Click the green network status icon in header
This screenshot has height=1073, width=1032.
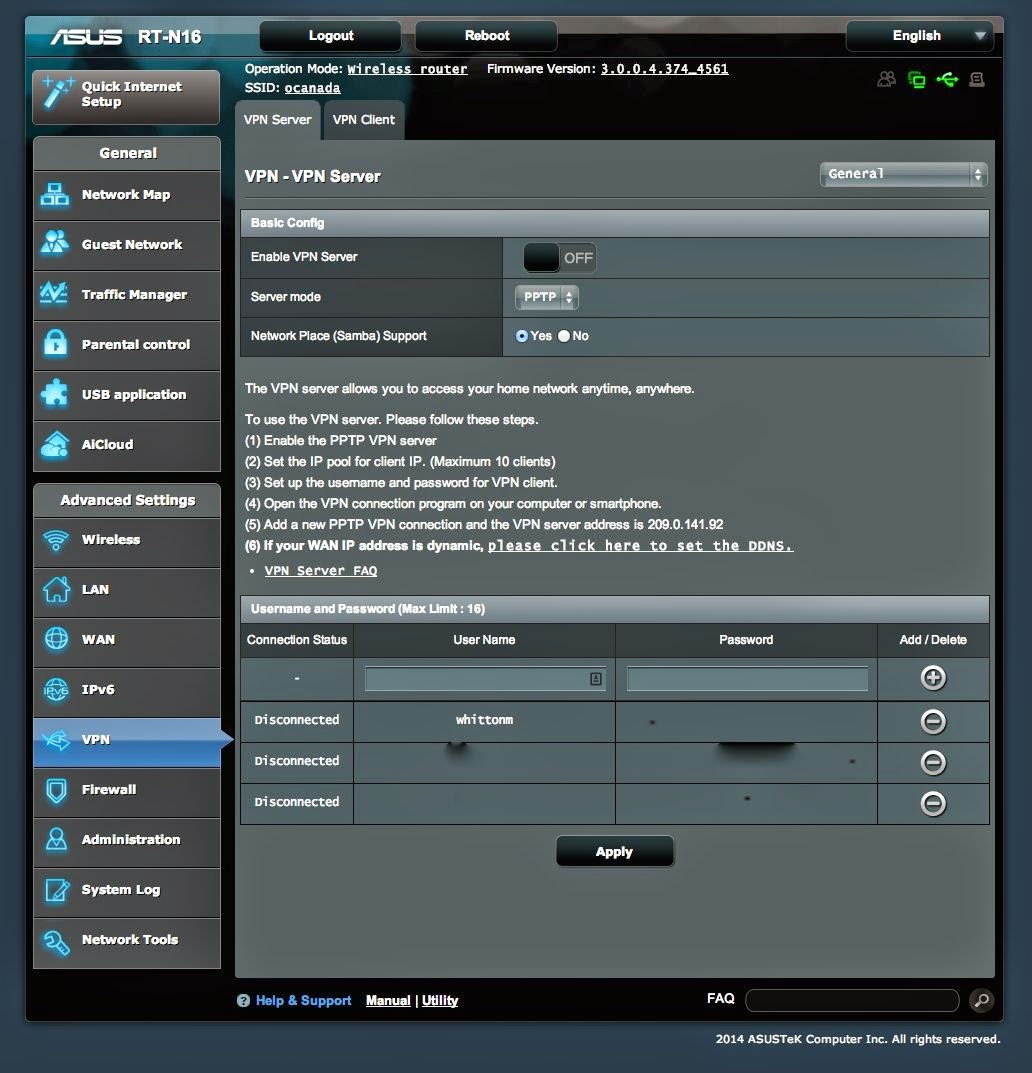point(916,79)
